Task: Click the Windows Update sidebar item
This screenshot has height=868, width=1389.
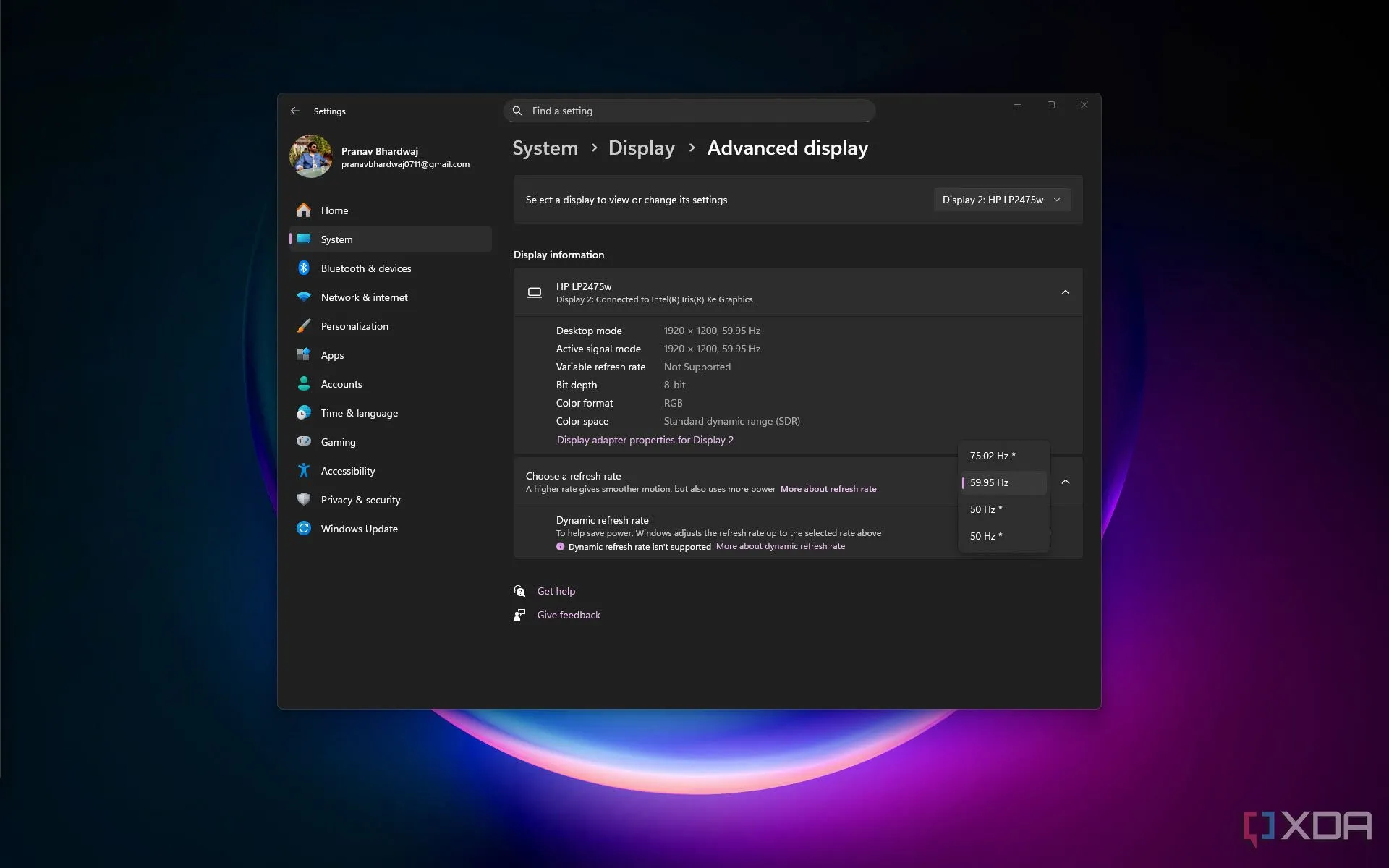Action: tap(391, 528)
